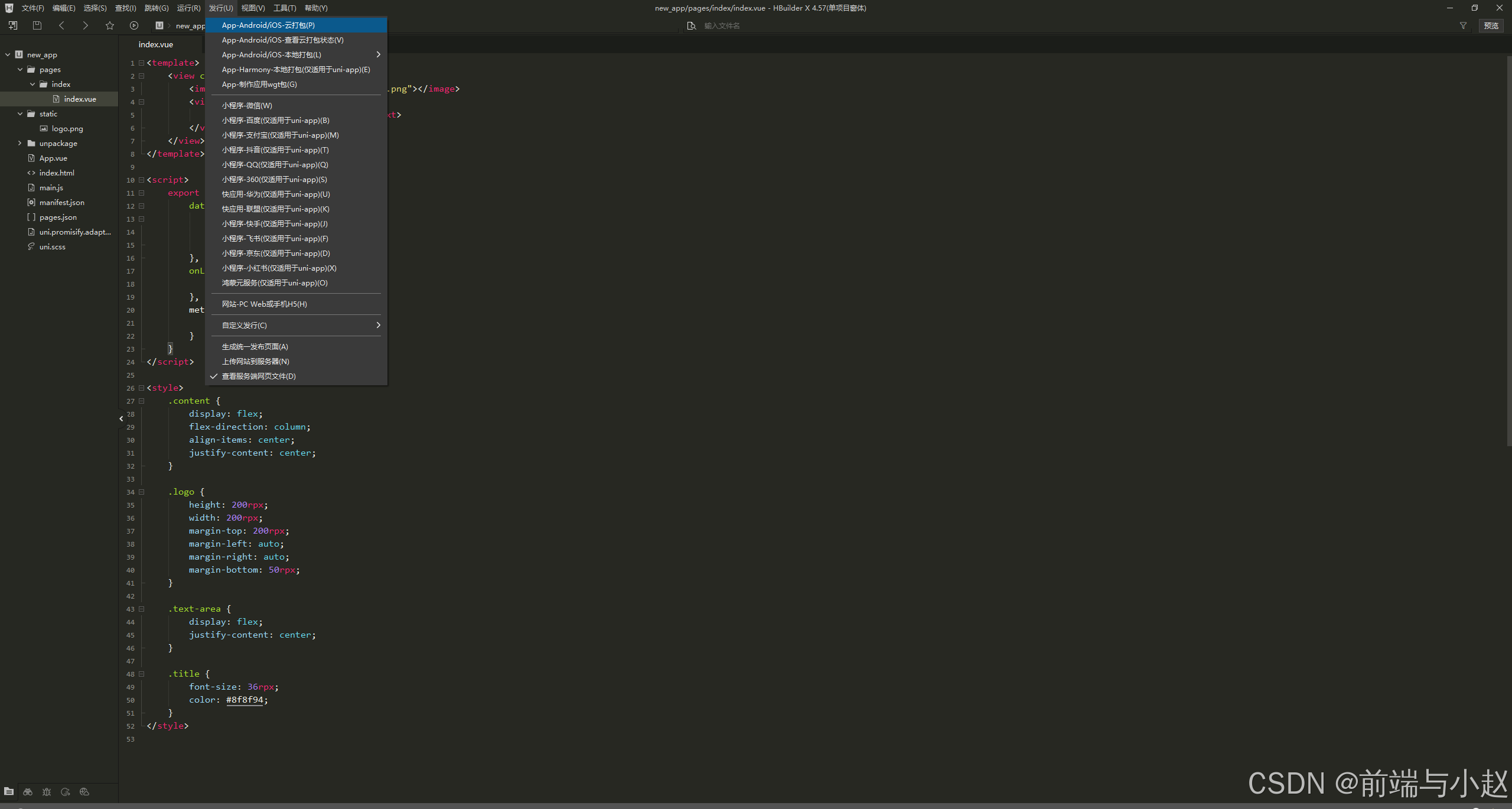The width and height of the screenshot is (1512, 809).
Task: Click the 输入文件名 file search field
Action: [x=722, y=26]
